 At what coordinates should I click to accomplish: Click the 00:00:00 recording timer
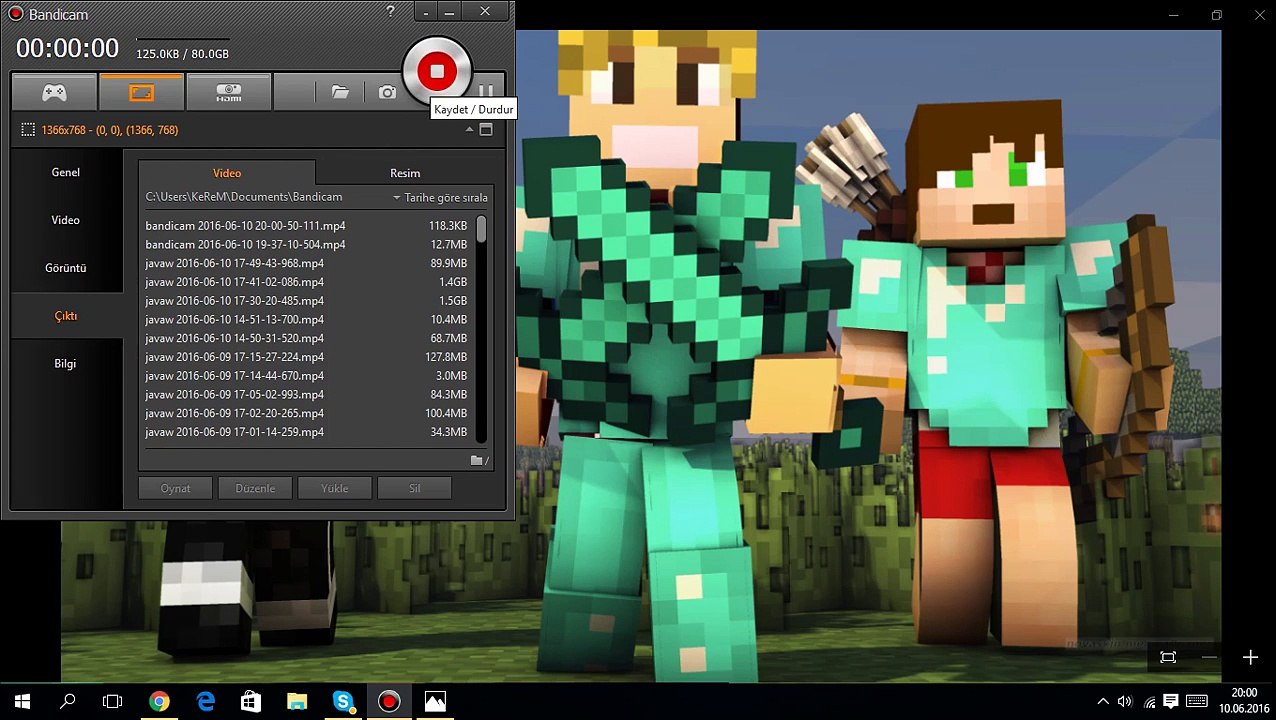click(67, 48)
